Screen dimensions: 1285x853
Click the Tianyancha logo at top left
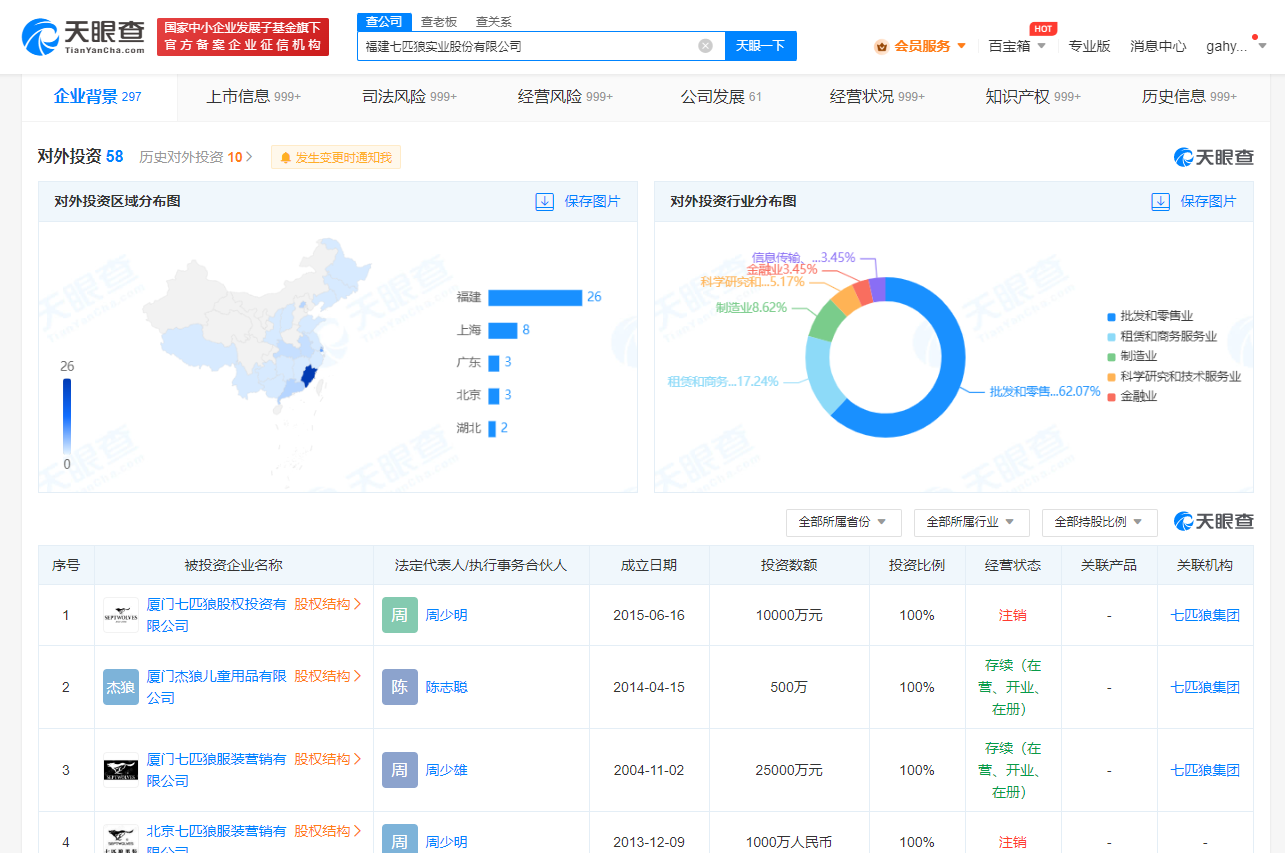pyautogui.click(x=84, y=36)
